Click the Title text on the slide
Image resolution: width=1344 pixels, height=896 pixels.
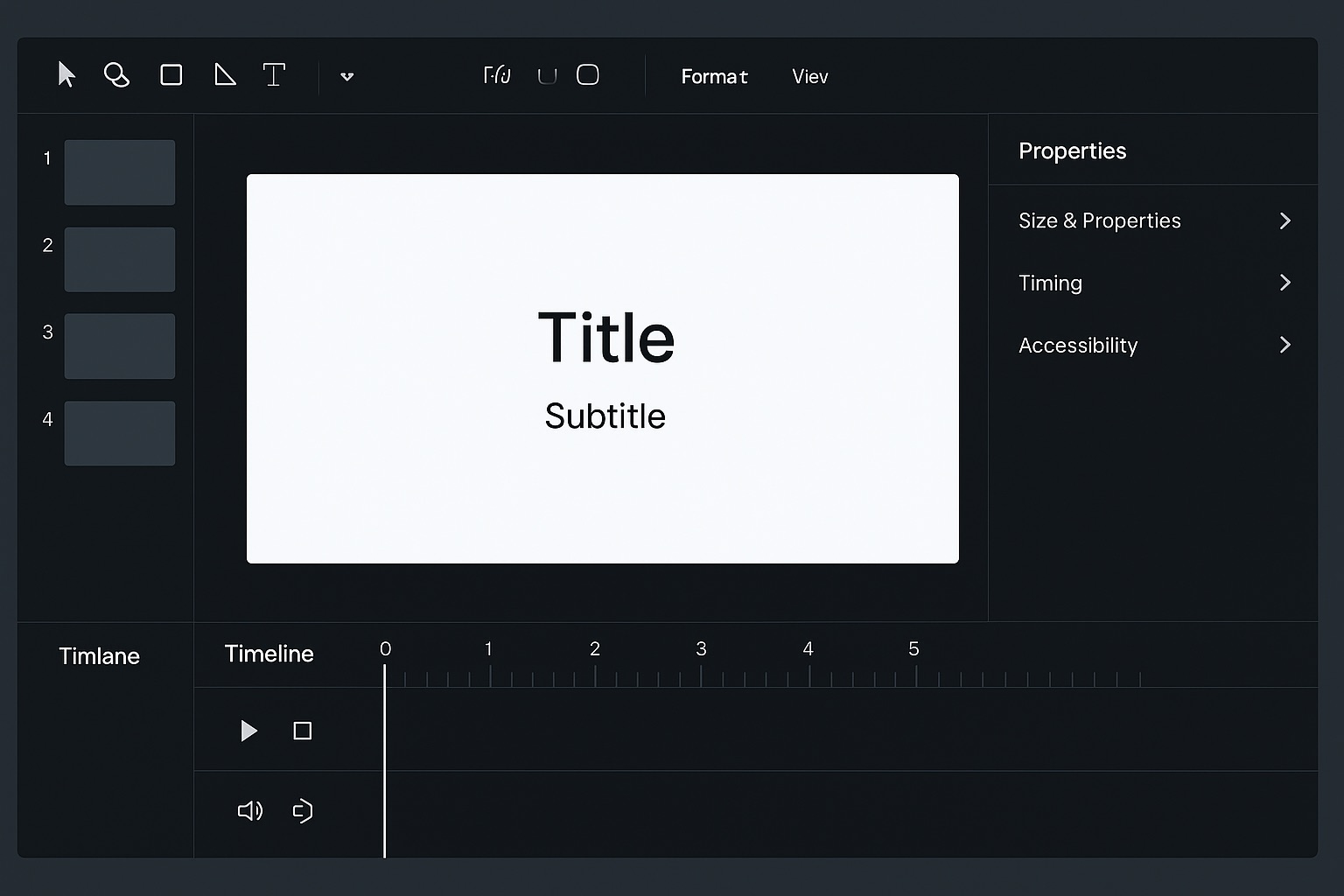point(605,338)
